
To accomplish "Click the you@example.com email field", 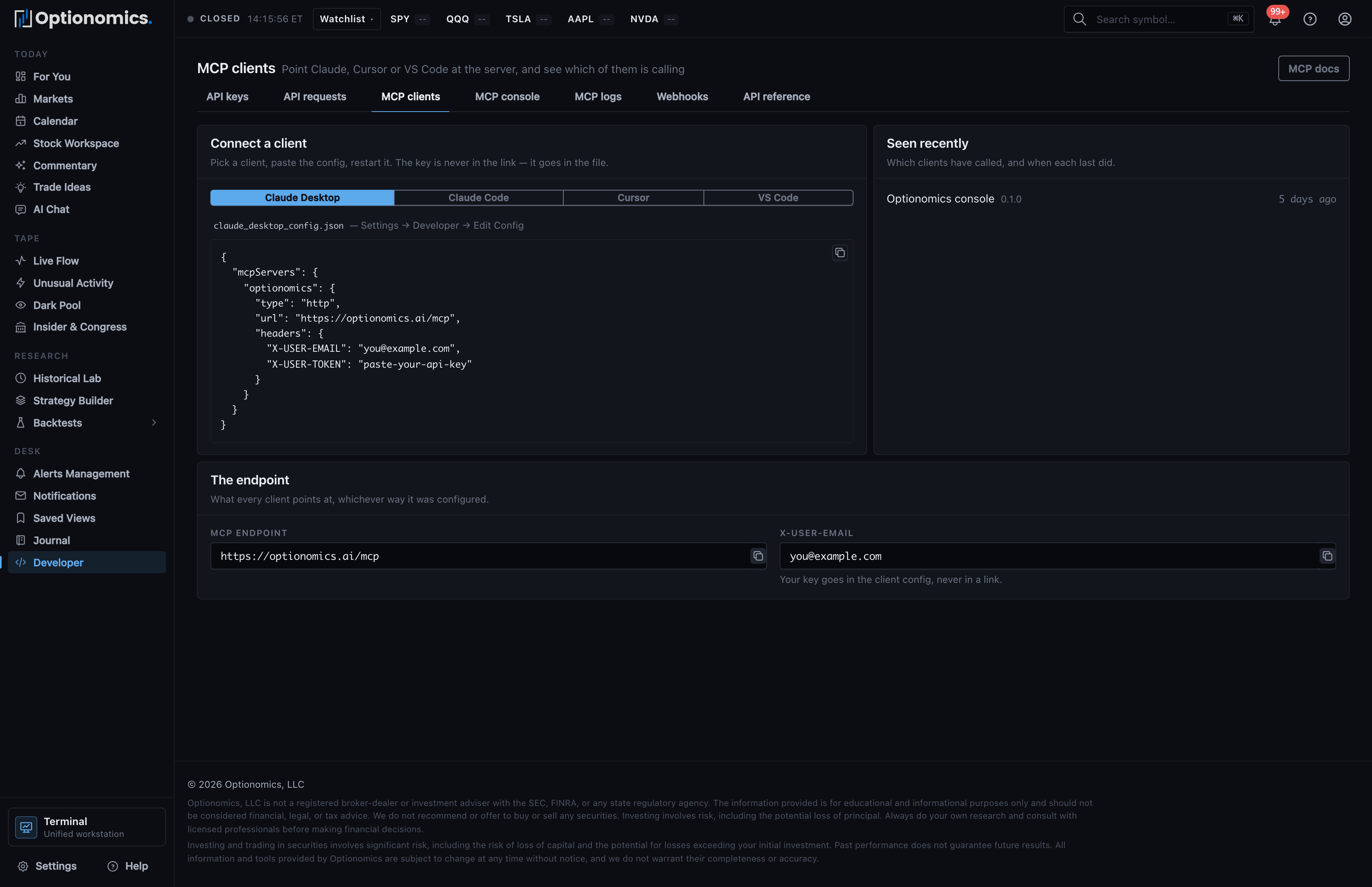I will [1057, 556].
